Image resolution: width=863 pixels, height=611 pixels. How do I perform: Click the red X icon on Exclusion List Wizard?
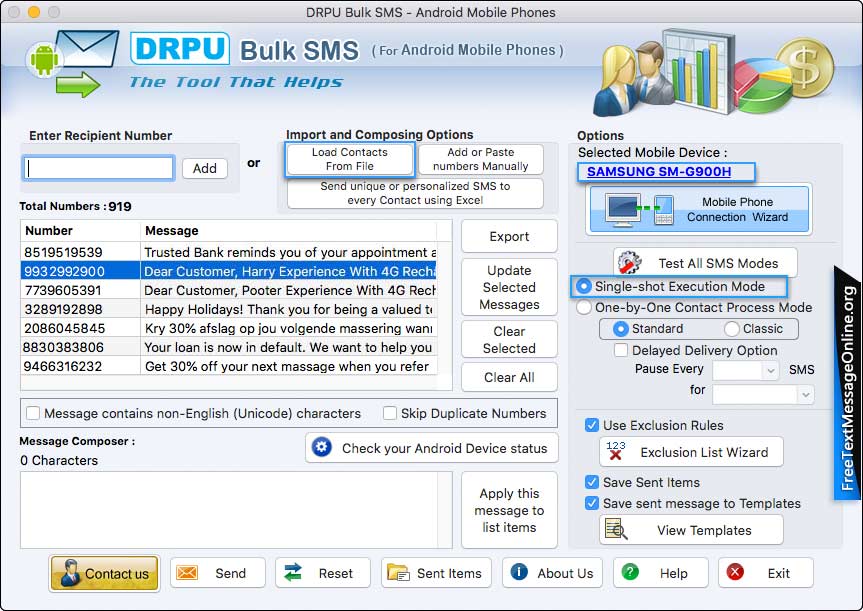tap(615, 451)
